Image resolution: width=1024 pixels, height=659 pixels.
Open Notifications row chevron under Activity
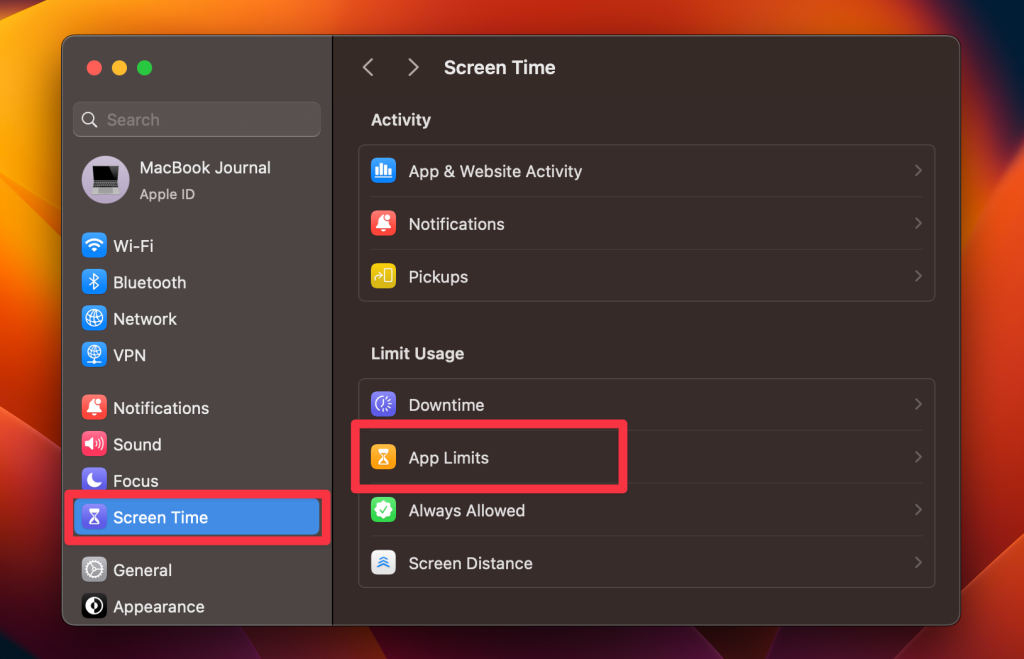pyautogui.click(x=918, y=223)
